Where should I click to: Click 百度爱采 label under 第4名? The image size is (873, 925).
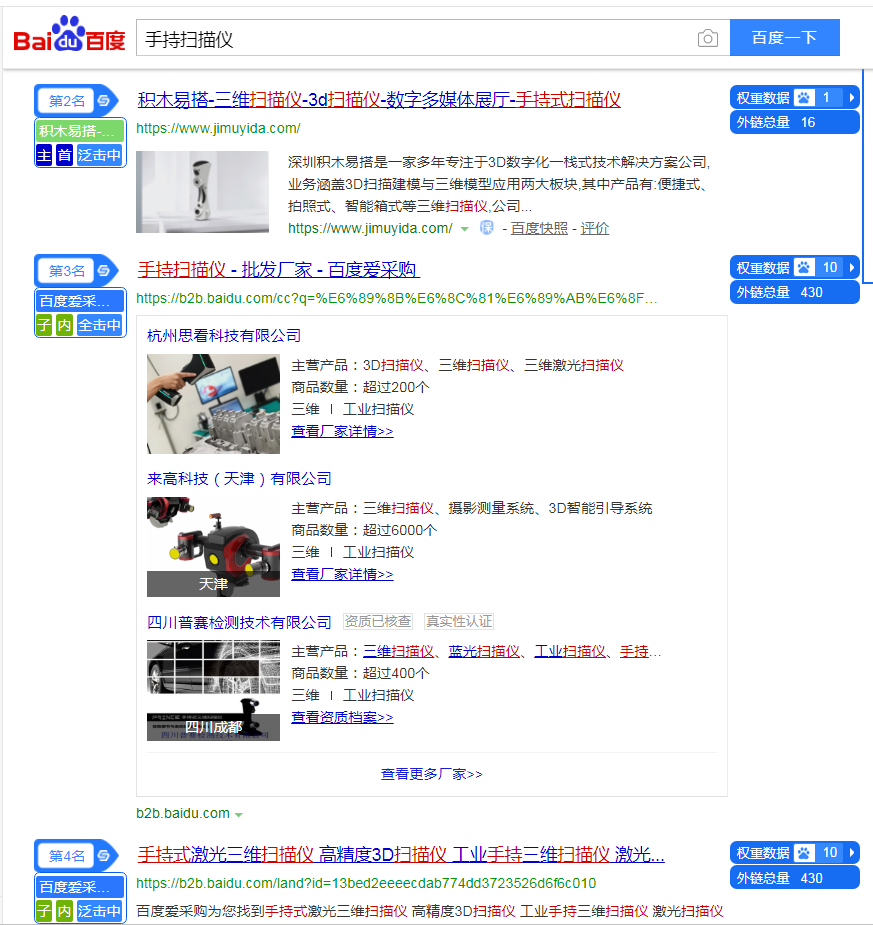pos(80,887)
